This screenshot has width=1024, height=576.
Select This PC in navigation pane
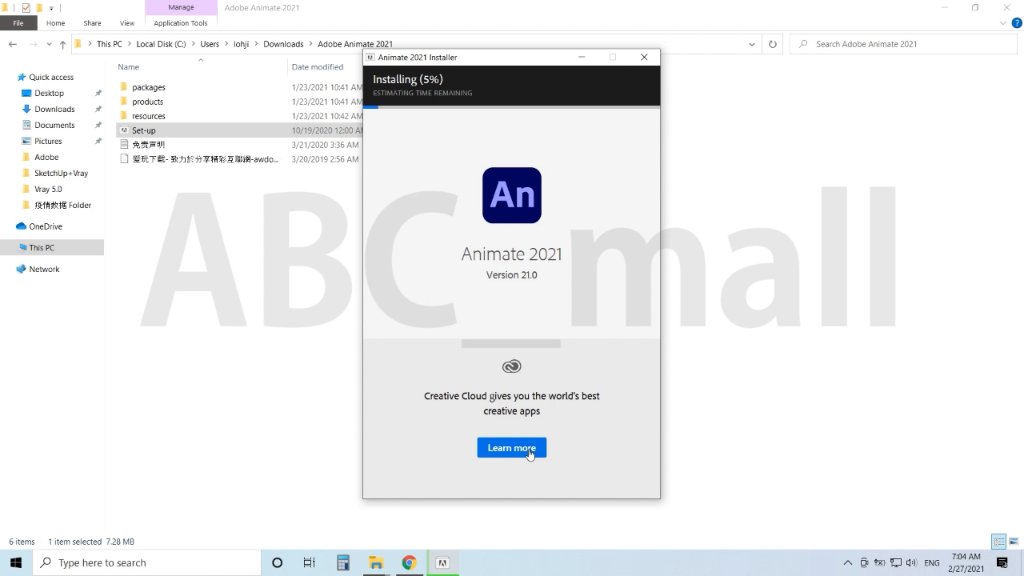[x=41, y=248]
